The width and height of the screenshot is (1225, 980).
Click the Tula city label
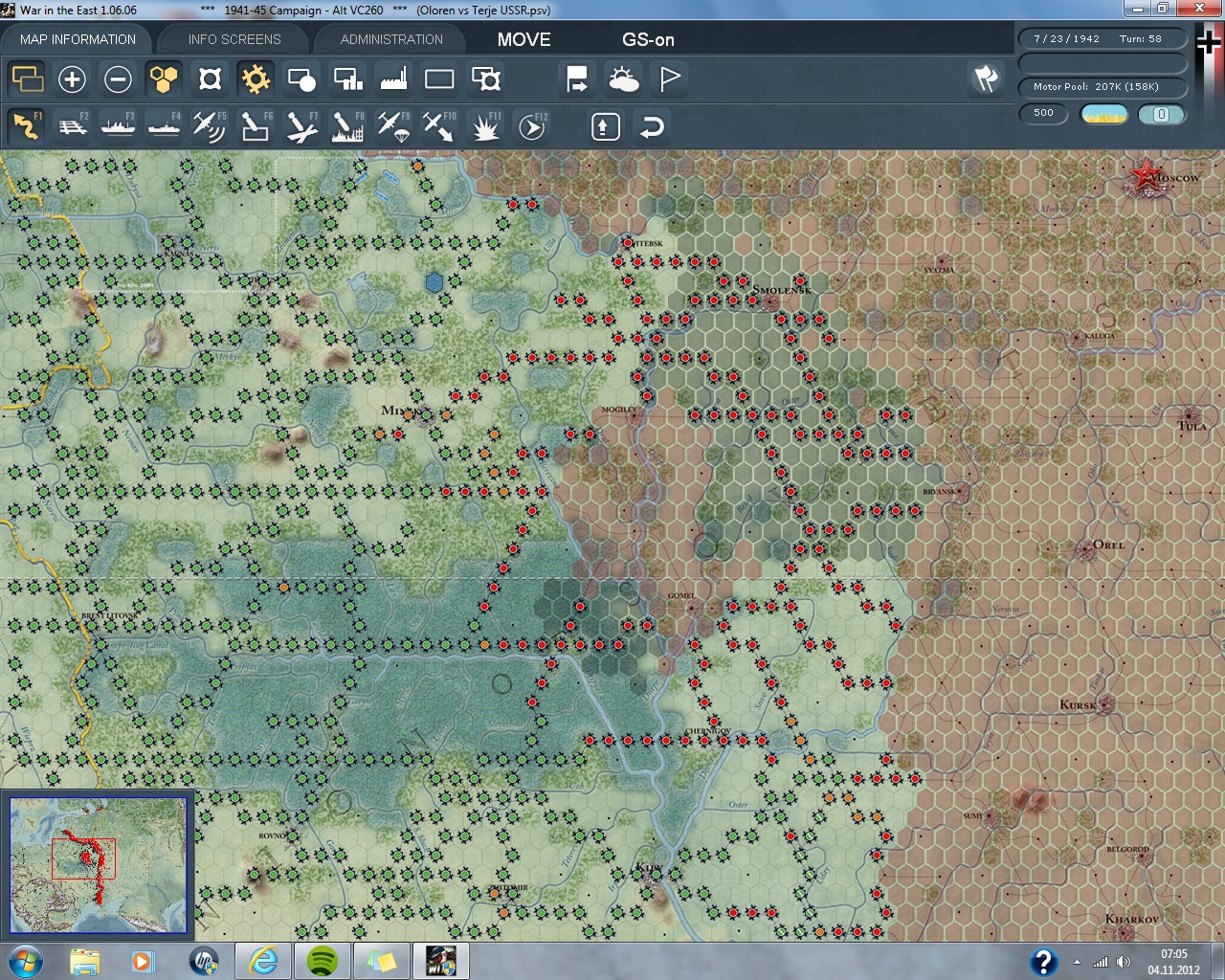pyautogui.click(x=1192, y=426)
